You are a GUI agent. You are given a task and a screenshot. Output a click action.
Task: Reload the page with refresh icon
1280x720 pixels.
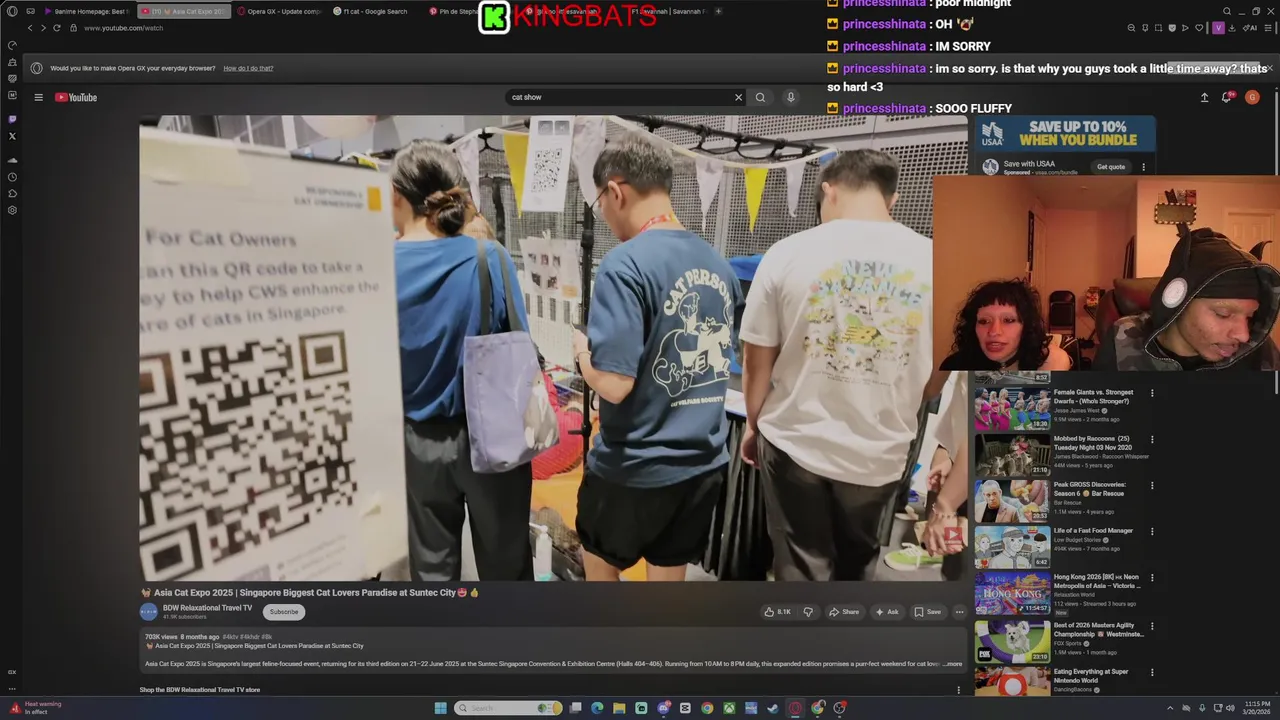tap(56, 28)
